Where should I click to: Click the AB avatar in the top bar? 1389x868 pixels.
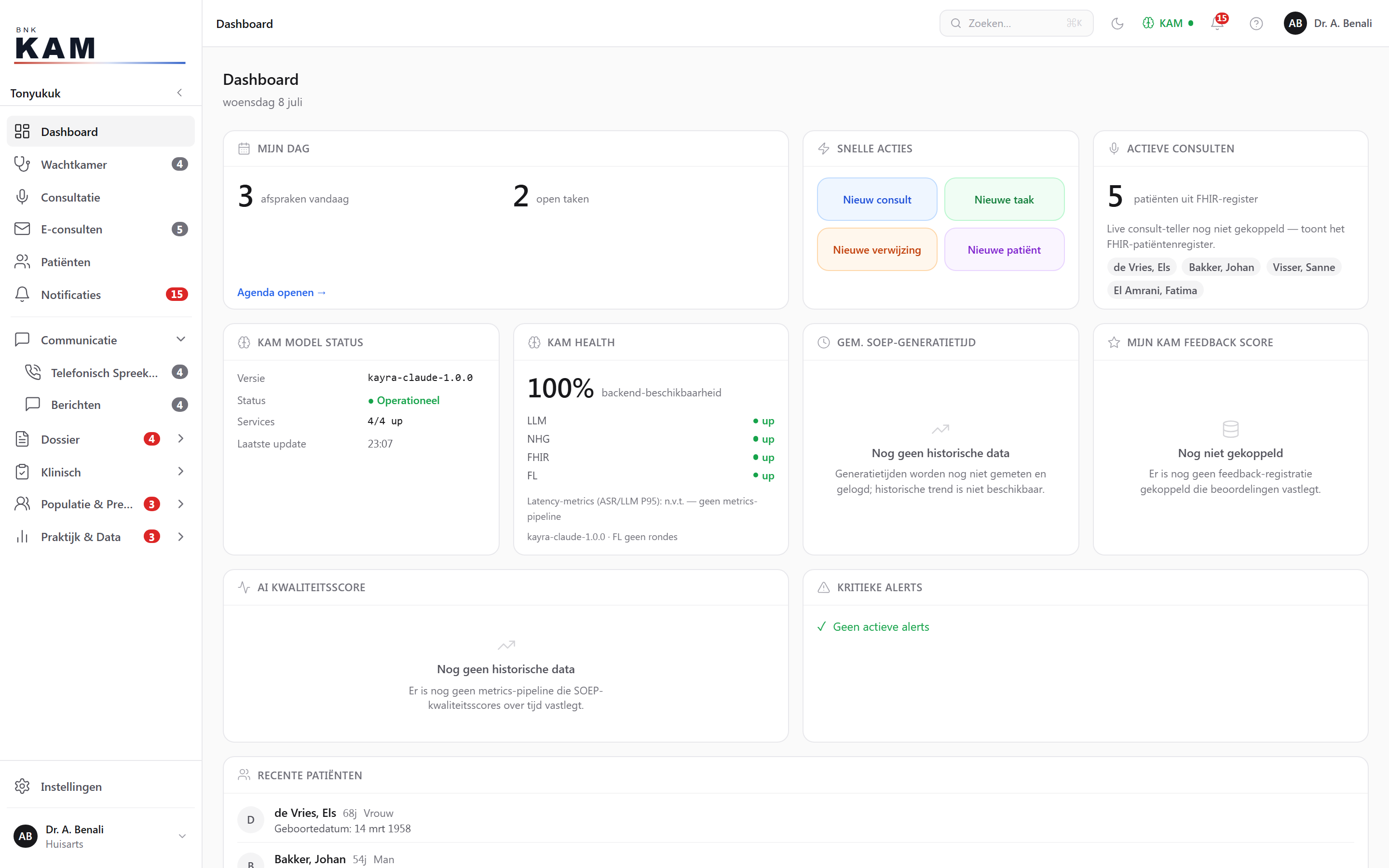pyautogui.click(x=1295, y=24)
